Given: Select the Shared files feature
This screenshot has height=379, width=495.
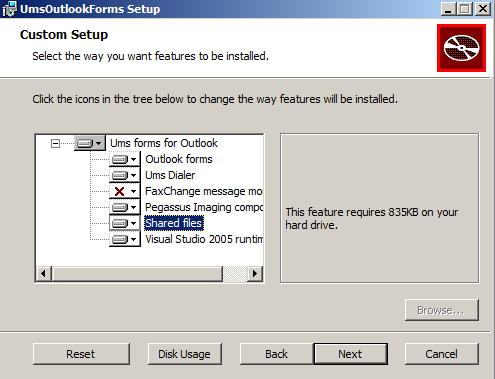Looking at the screenshot, I should click(x=174, y=223).
